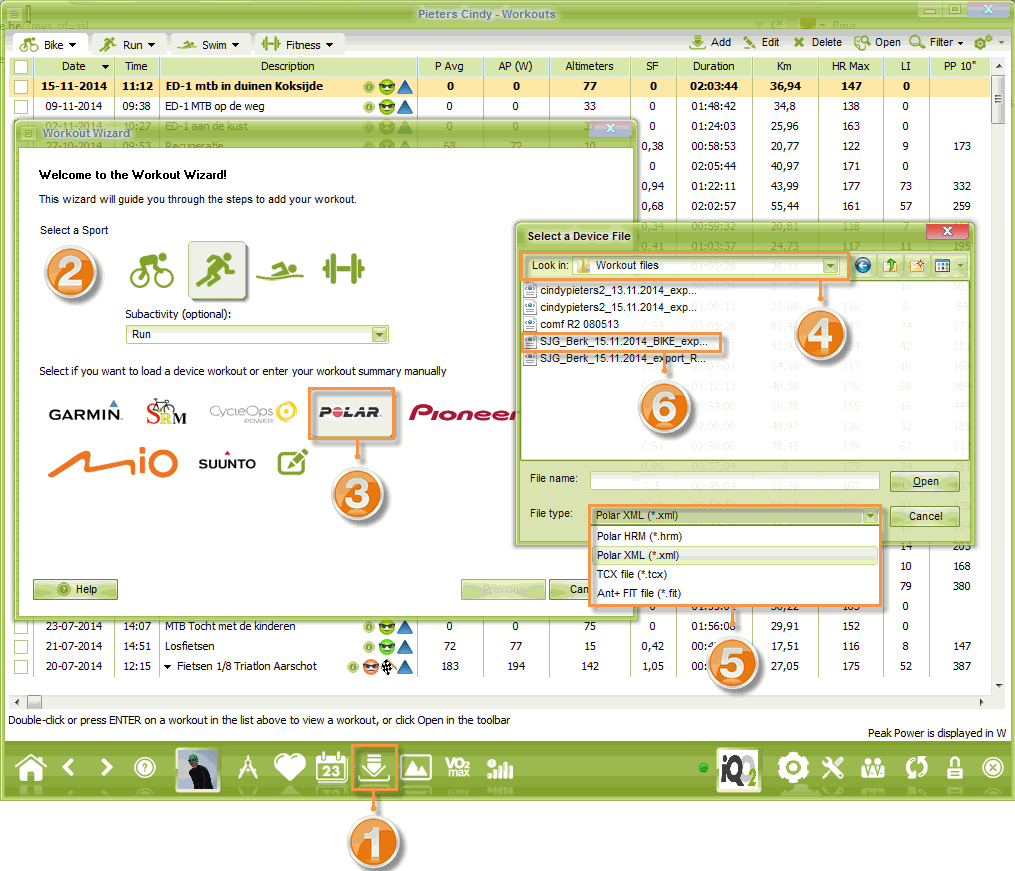Toggle the select-all checkbox in table header
Screen dimensions: 1015x871
click(21, 67)
